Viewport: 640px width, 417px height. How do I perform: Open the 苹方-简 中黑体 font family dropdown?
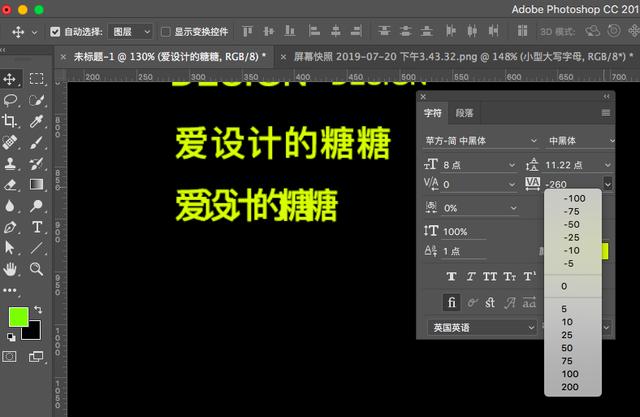coord(482,141)
